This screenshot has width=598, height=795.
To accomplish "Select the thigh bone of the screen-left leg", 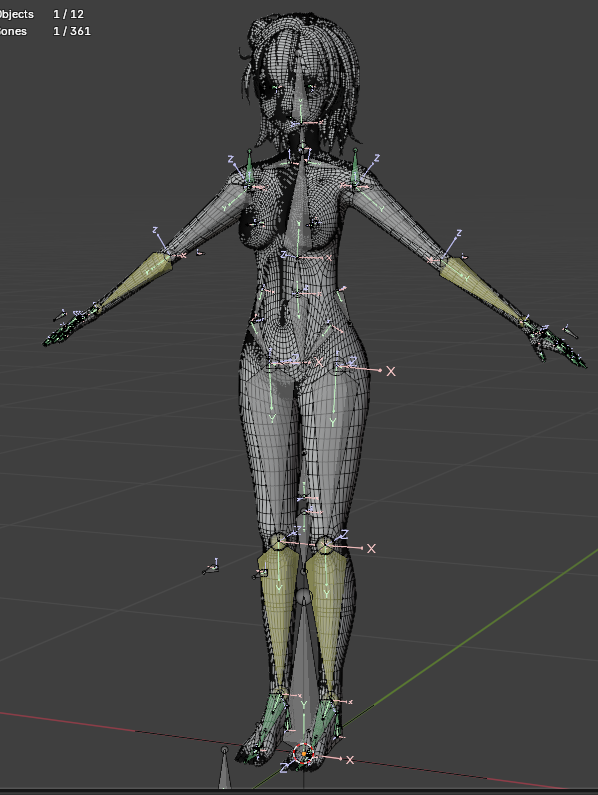I will click(274, 451).
